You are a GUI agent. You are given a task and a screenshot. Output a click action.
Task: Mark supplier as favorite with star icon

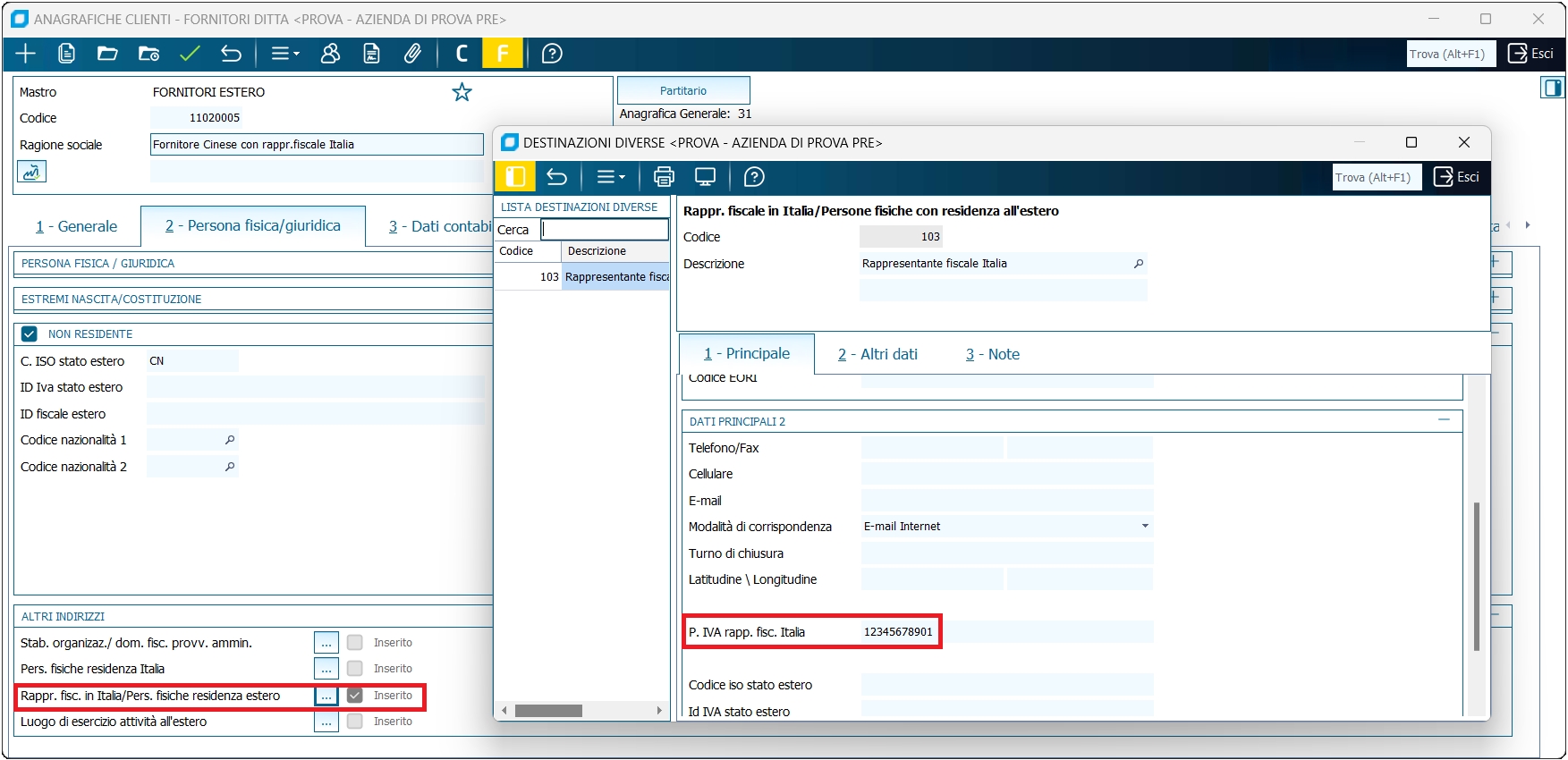462,92
